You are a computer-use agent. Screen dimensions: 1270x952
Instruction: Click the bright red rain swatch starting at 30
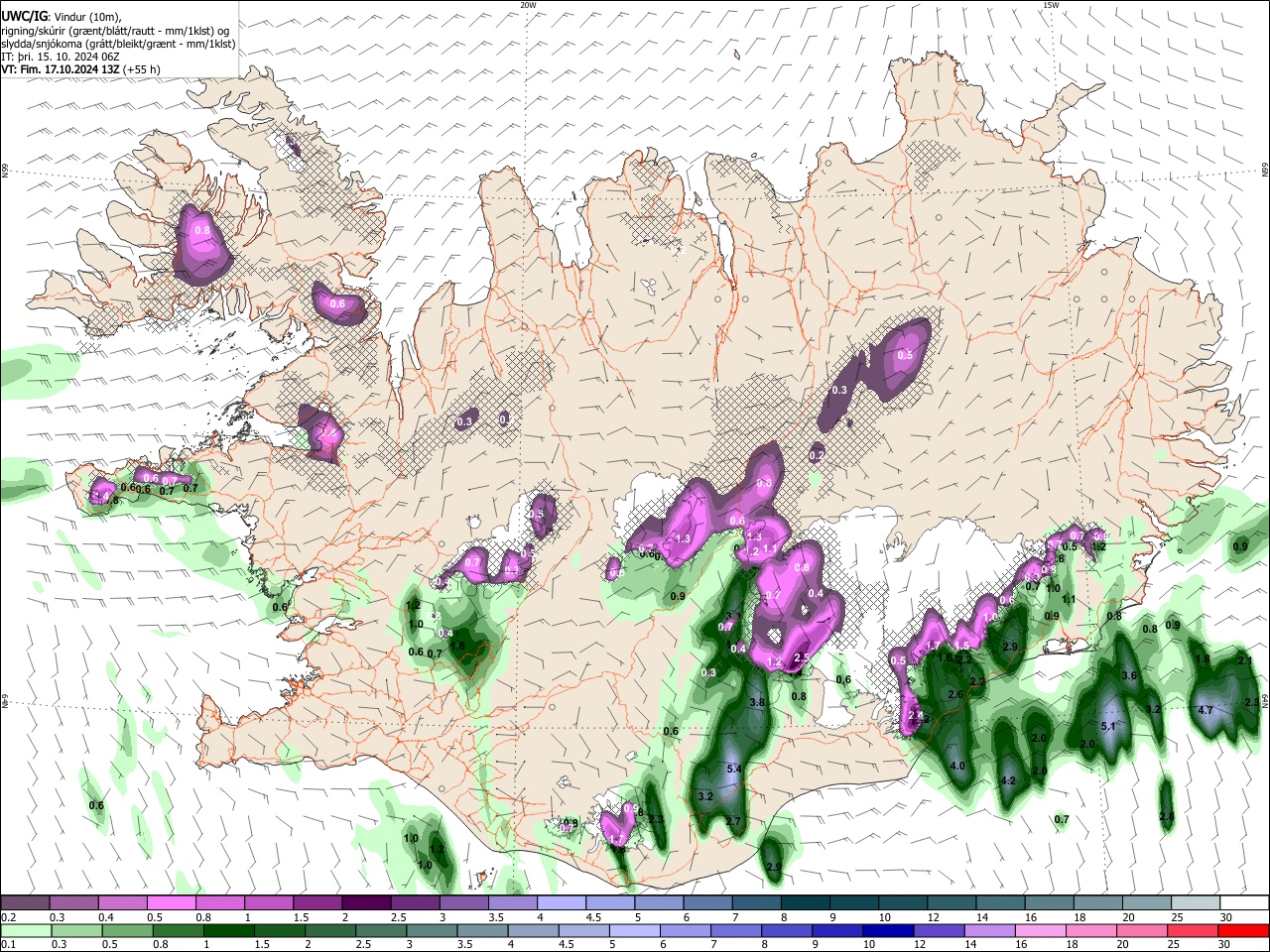(x=1242, y=930)
